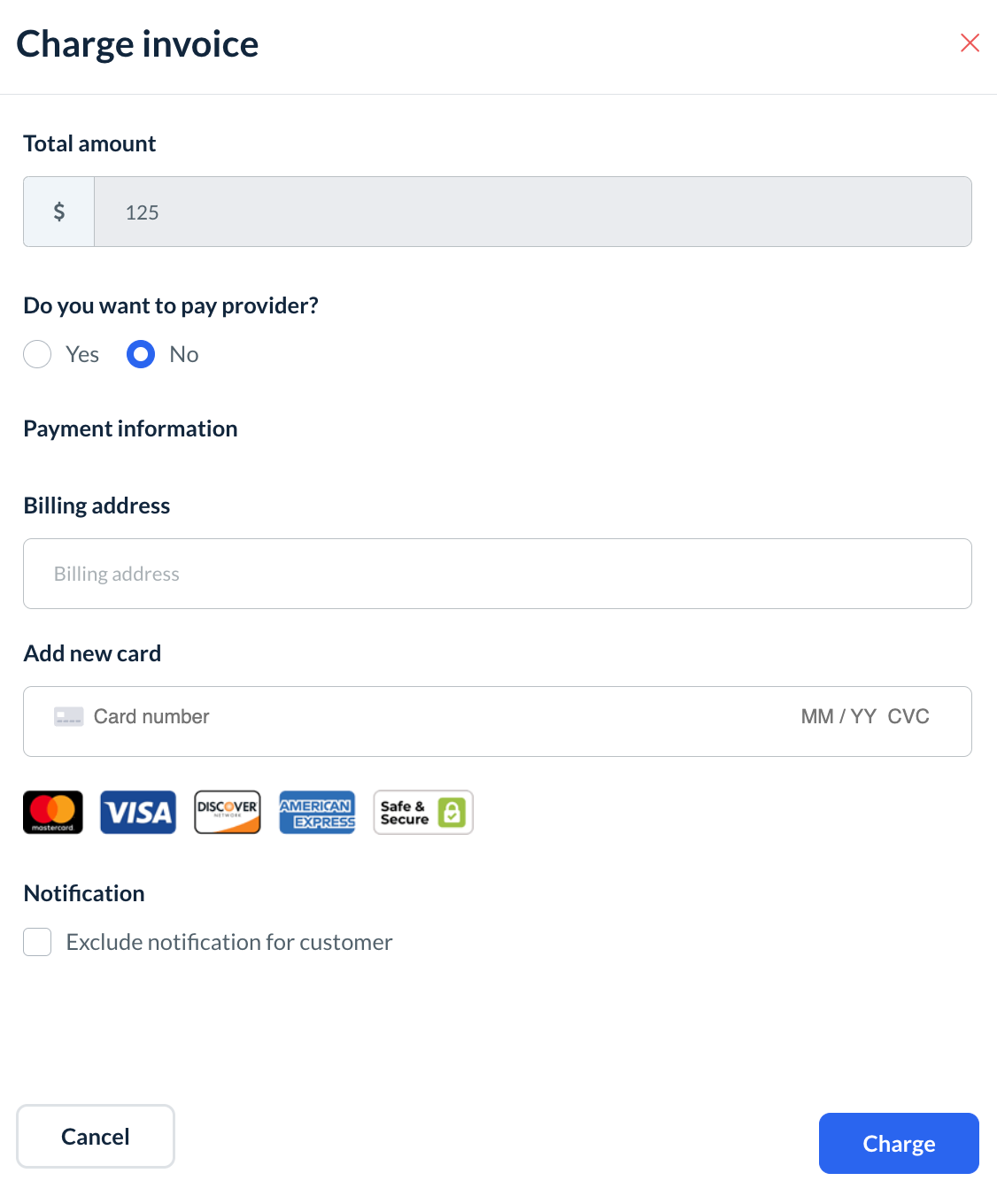Click the Mastercard logo icon
The height and width of the screenshot is (1204, 997).
53,812
